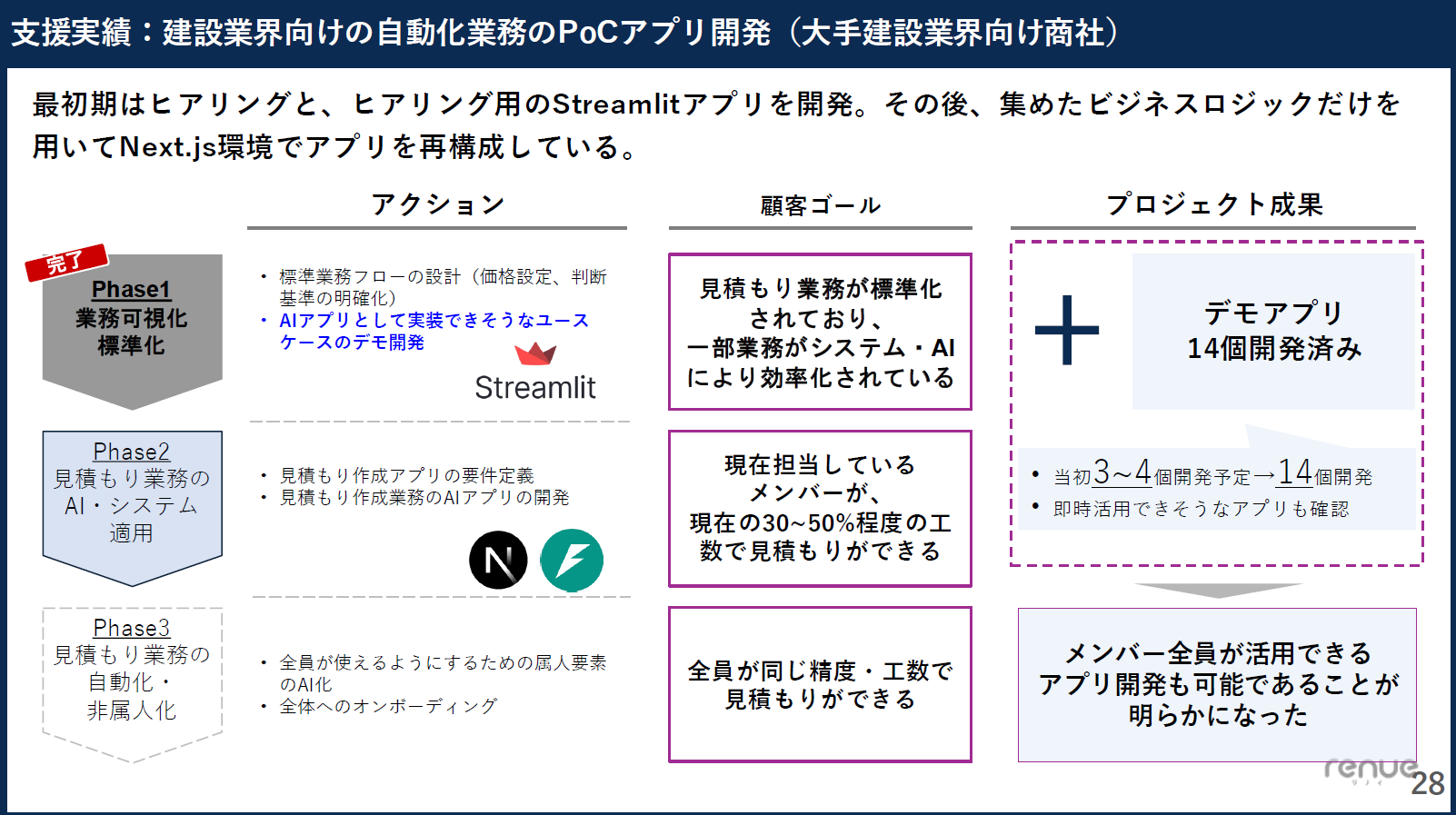Select the Phase1 業務可視化 標準化 chevron
This screenshot has width=1456, height=815.
click(133, 332)
